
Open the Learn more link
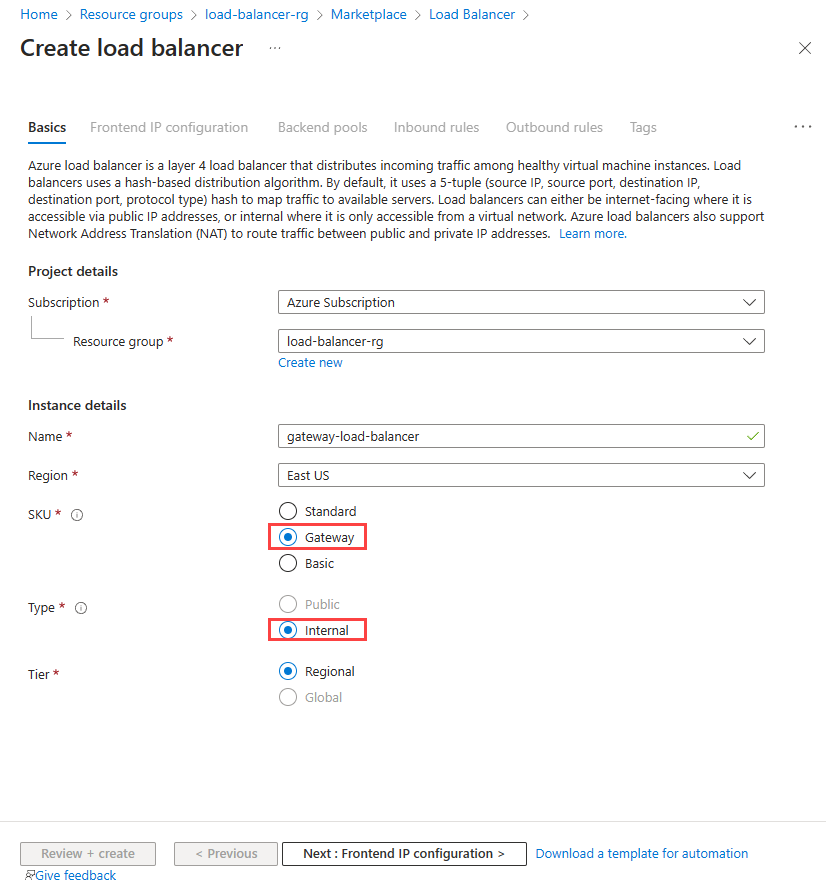click(x=591, y=232)
